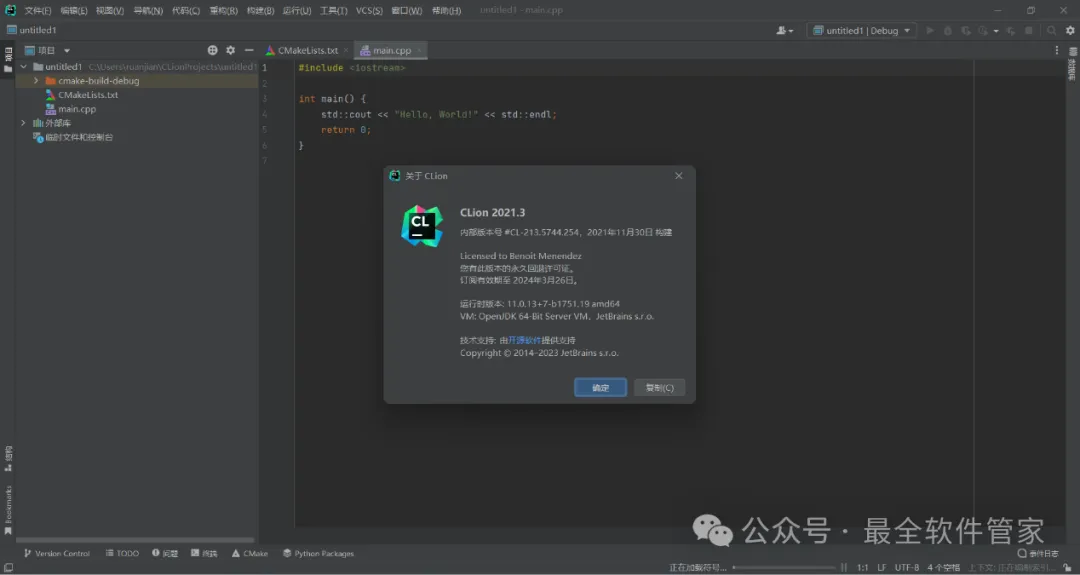Select main.cpp in project tree
The image size is (1080, 575).
tap(77, 109)
